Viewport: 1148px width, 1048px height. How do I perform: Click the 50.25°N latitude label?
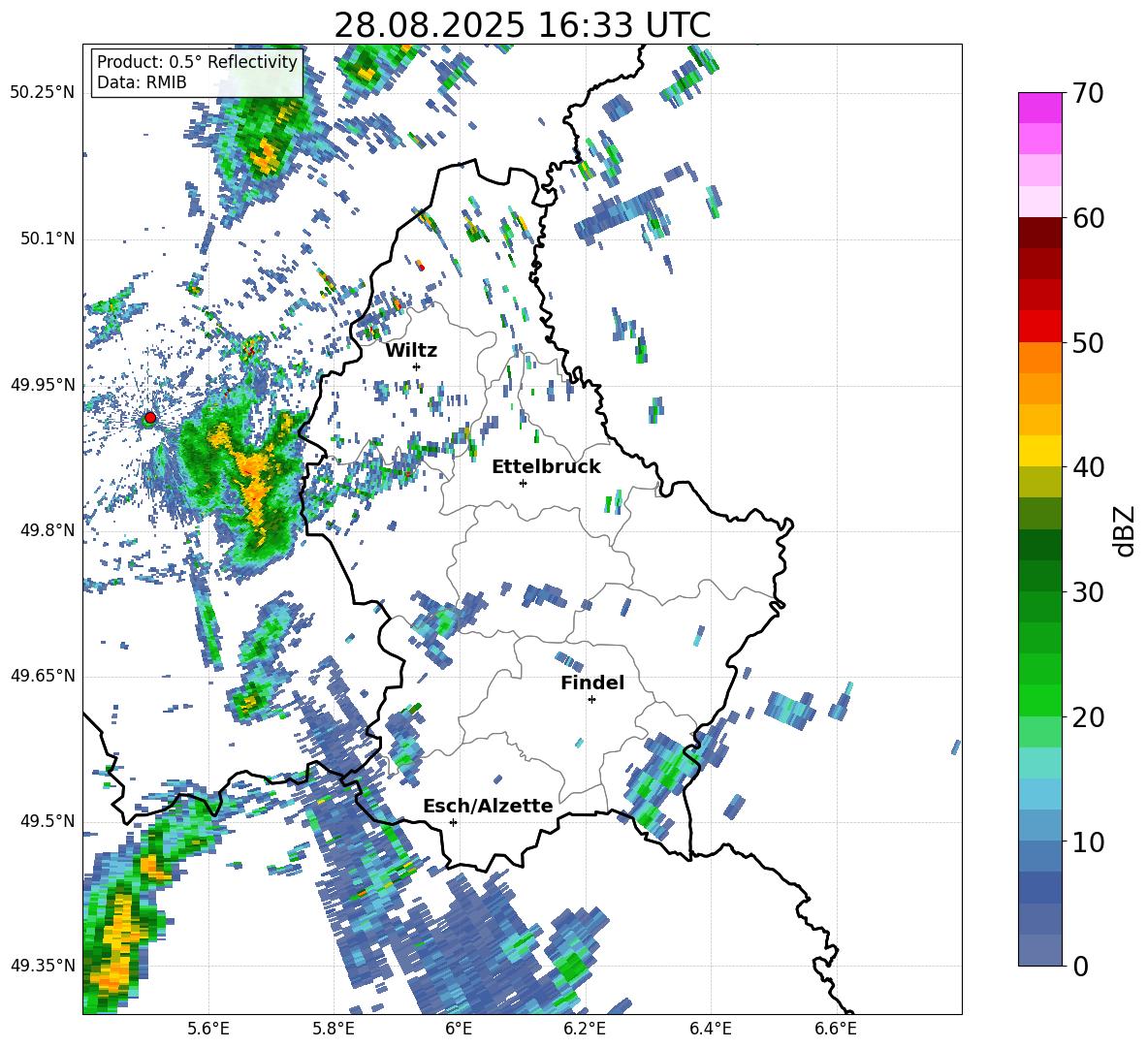pyautogui.click(x=43, y=93)
